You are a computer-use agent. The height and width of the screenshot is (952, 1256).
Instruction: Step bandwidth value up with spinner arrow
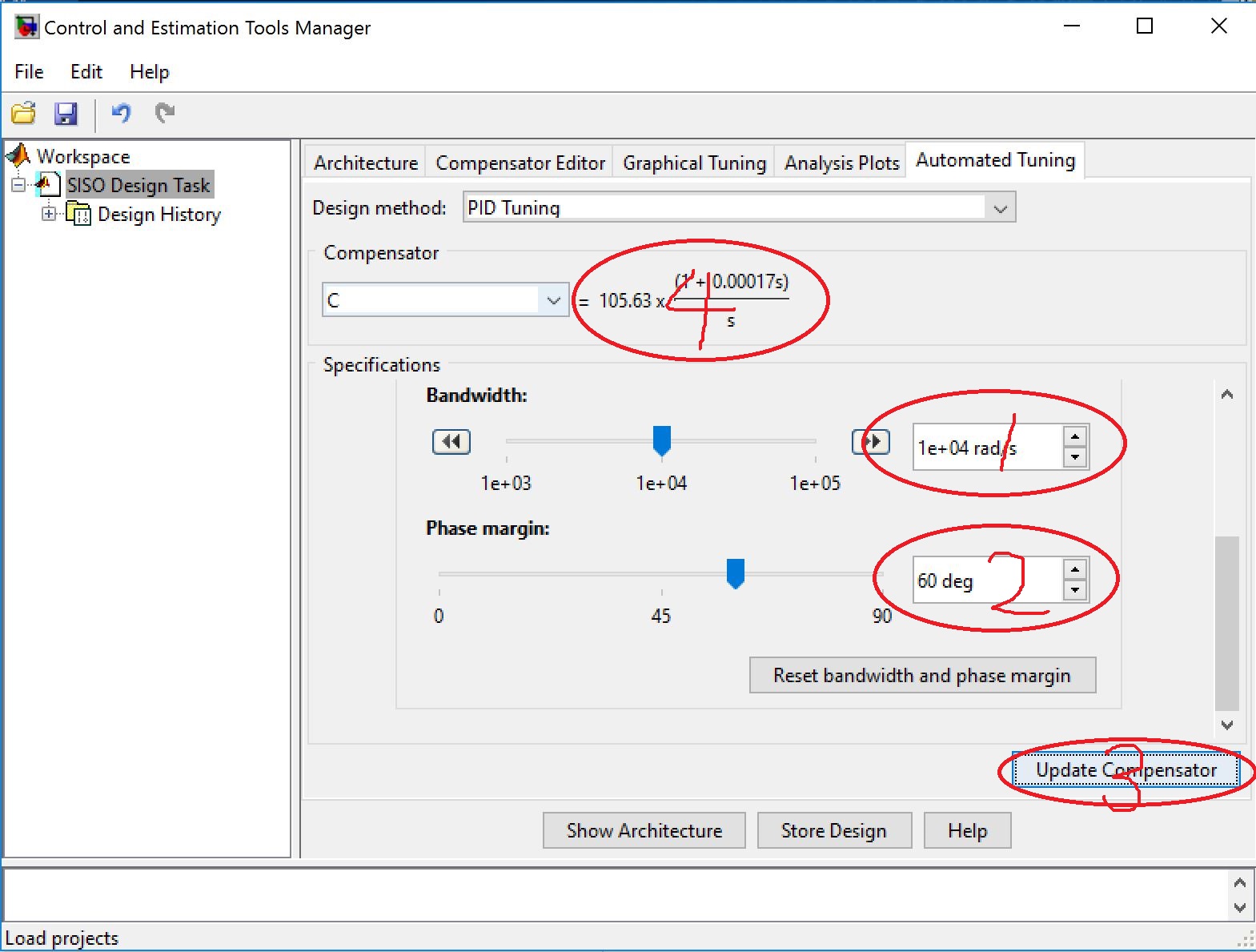coord(1075,436)
